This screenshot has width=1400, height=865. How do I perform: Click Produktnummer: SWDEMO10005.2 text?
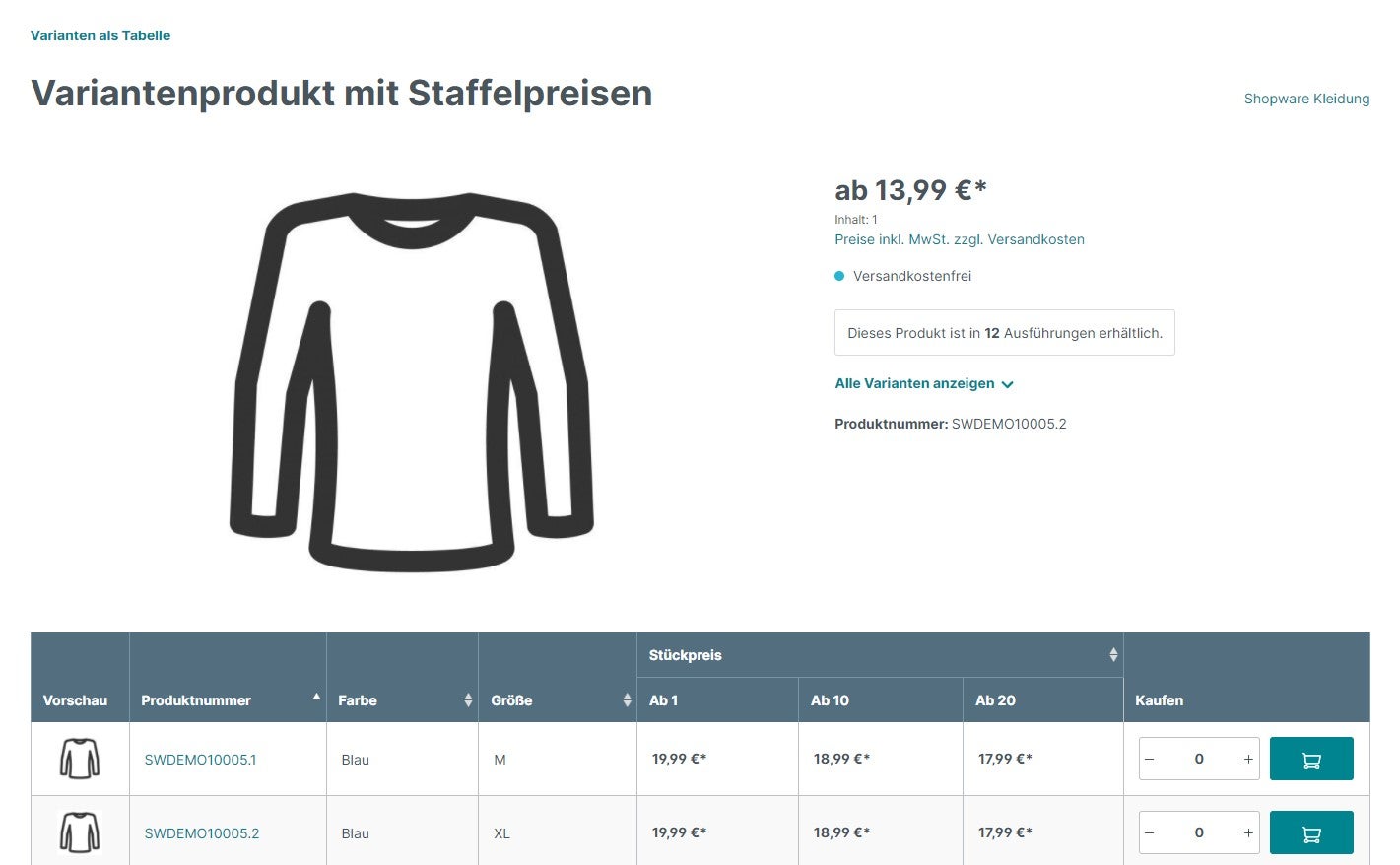point(951,424)
